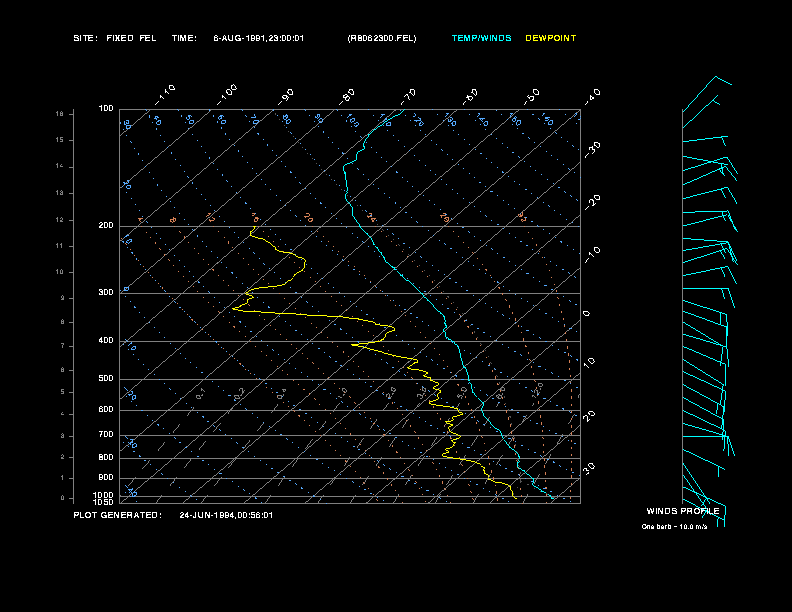Click the -40 isotherm label at top right
792x612 pixels.
(592, 96)
